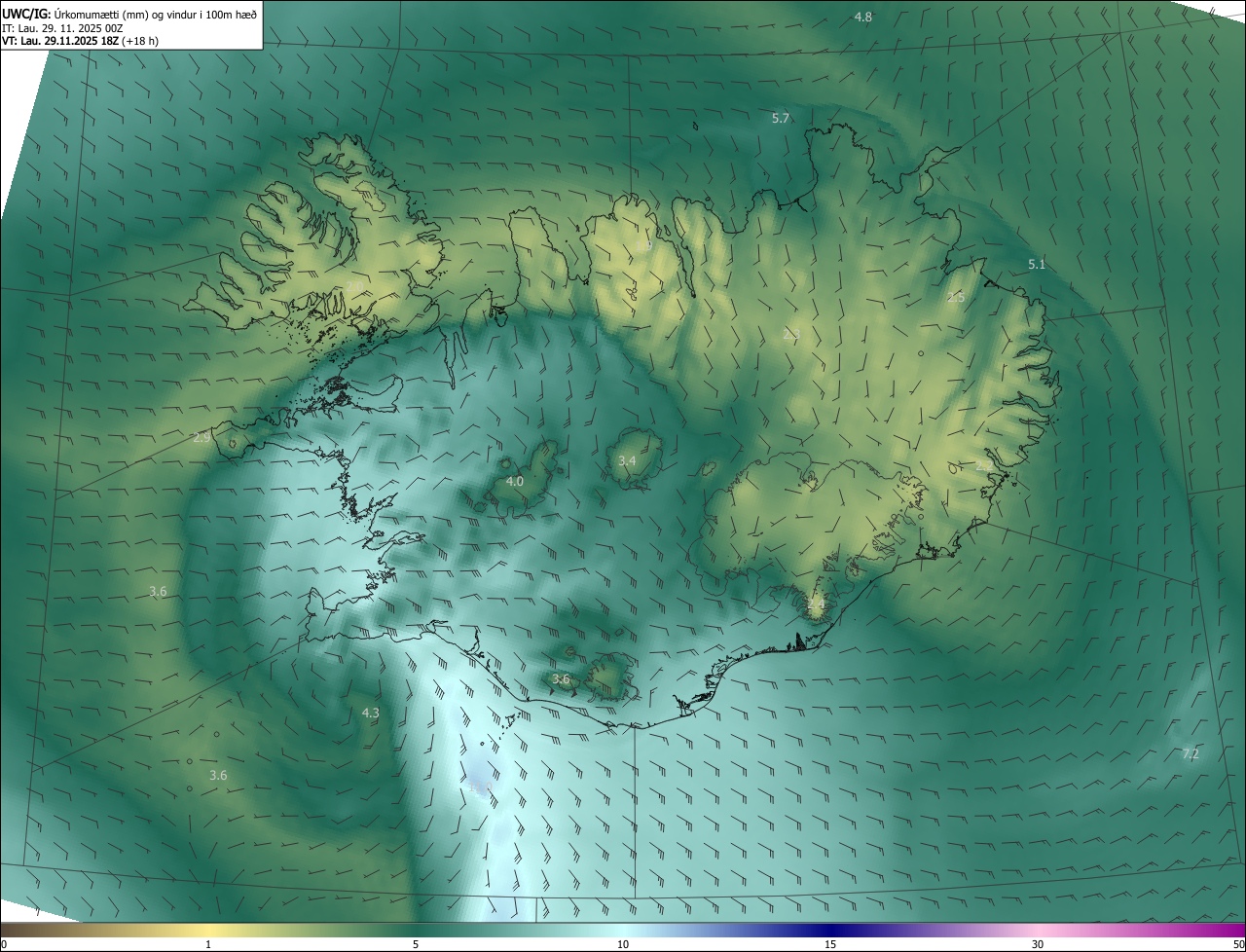Click the 4.3 value label on the map

(370, 713)
